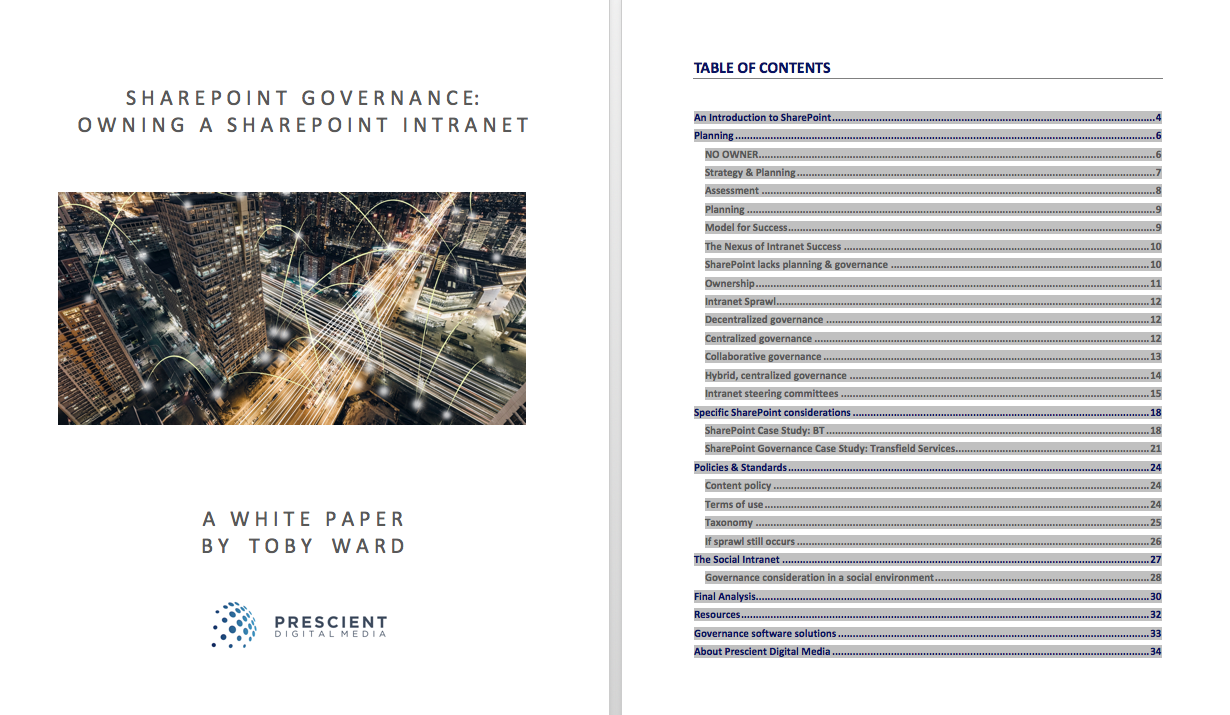
Task: Select 'Hybrid, centralized governance' entry
Action: [932, 375]
